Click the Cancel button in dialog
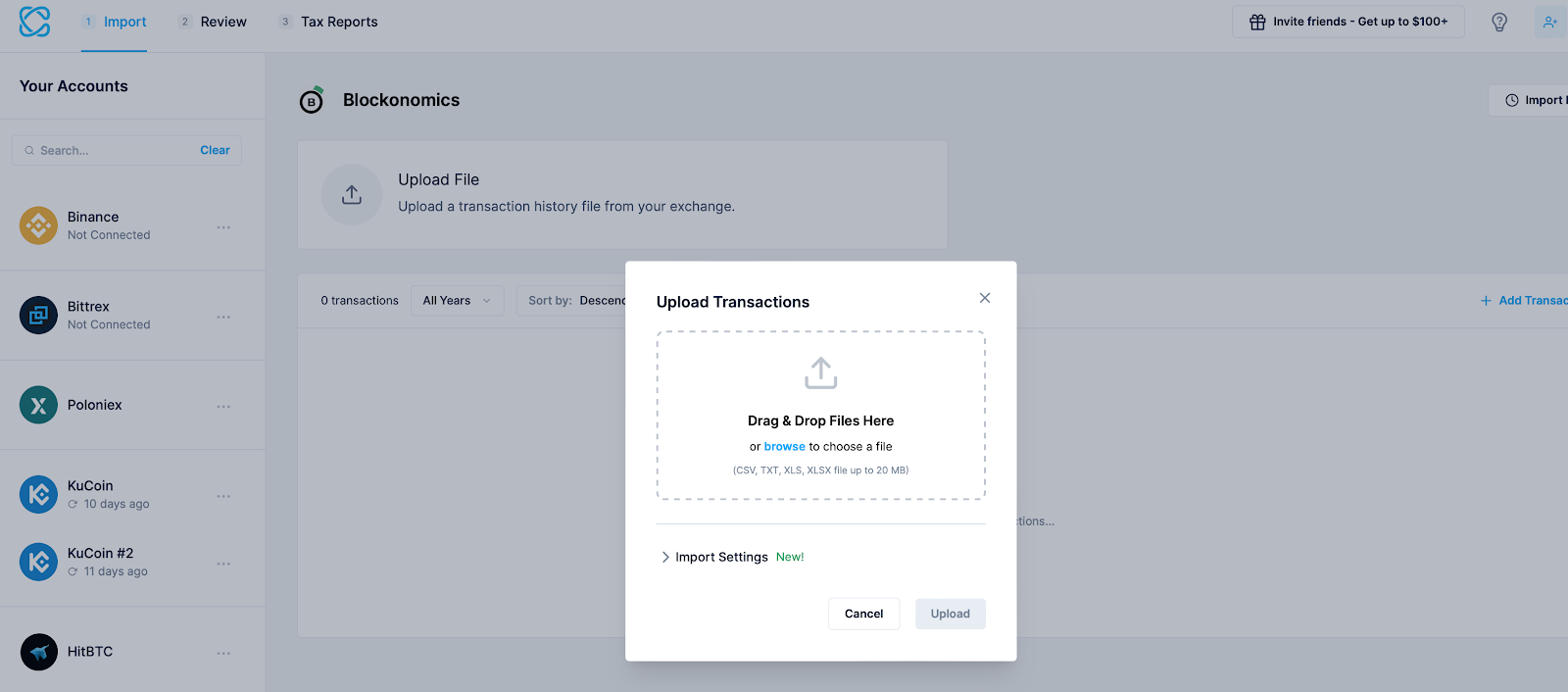This screenshot has height=692, width=1568. point(863,614)
